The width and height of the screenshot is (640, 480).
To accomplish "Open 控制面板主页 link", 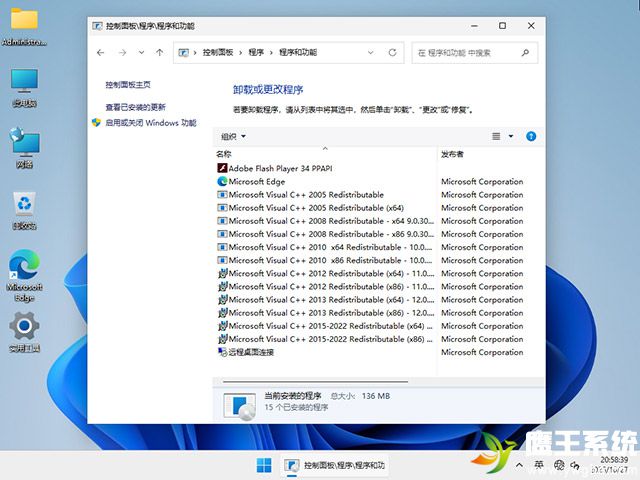I will [x=128, y=84].
